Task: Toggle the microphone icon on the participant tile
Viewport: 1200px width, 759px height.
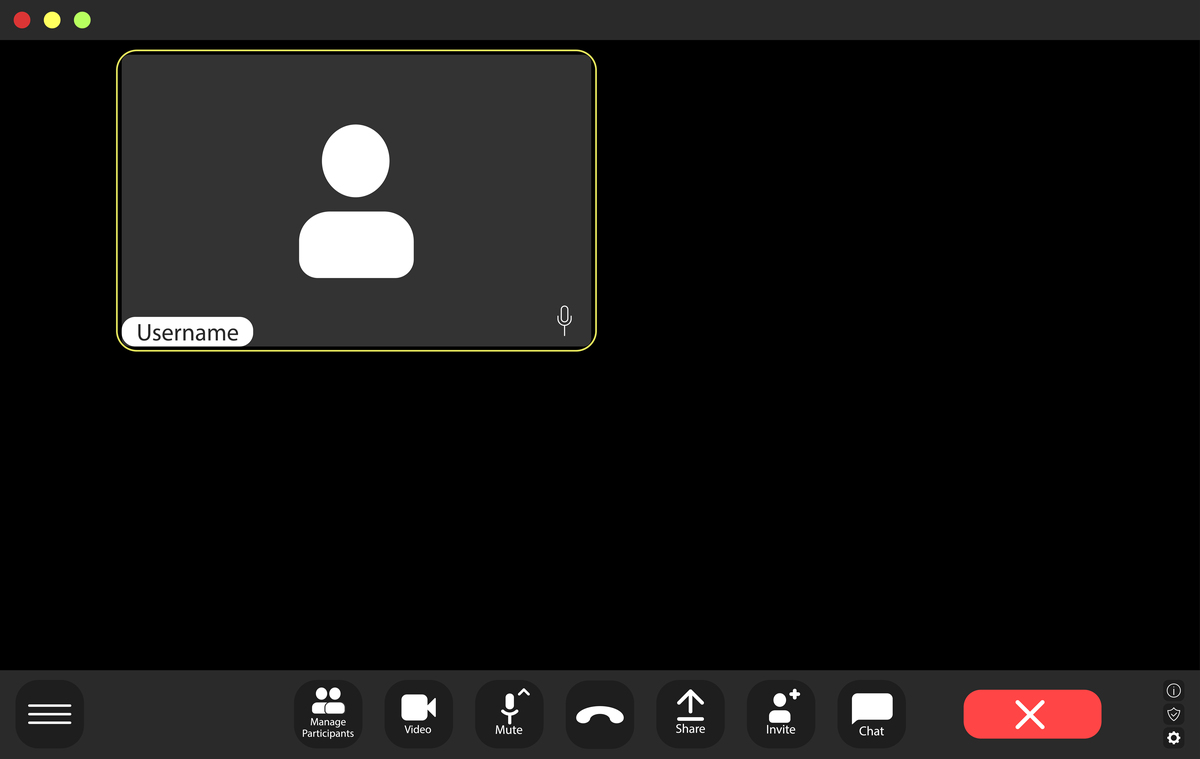Action: pyautogui.click(x=564, y=320)
